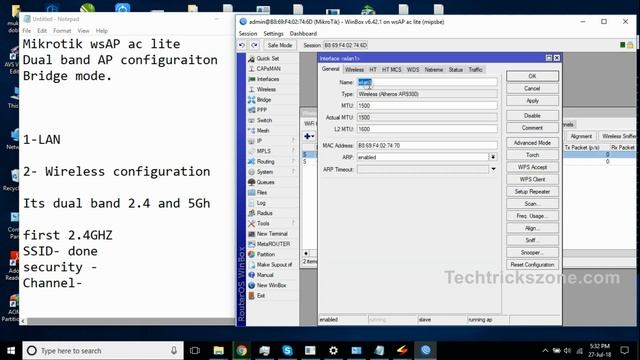Click the Comment button
The width and height of the screenshot is (640, 360).
(x=532, y=128)
